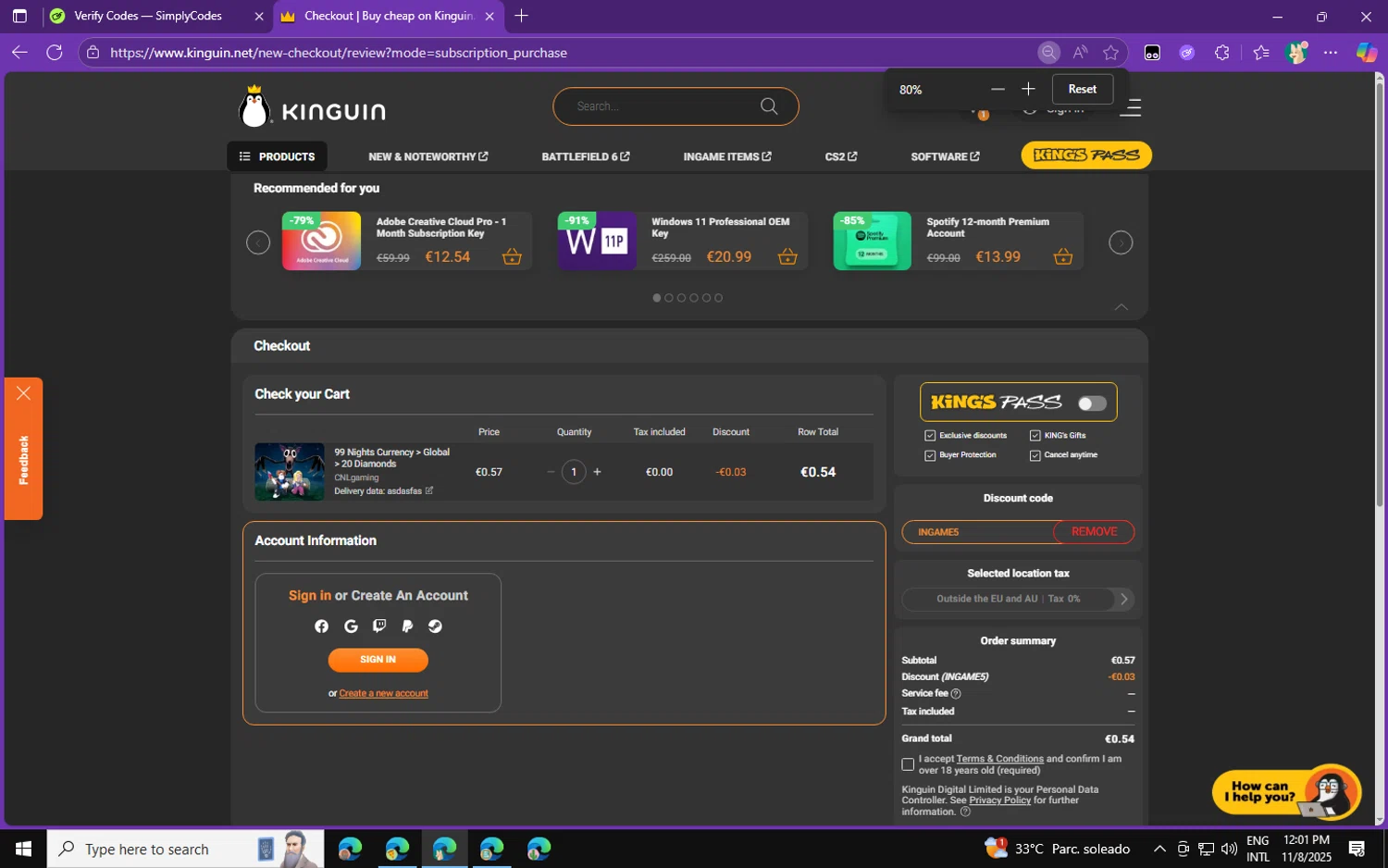The width and height of the screenshot is (1388, 868).
Task: Select last carousel pagination dot
Action: pos(718,298)
